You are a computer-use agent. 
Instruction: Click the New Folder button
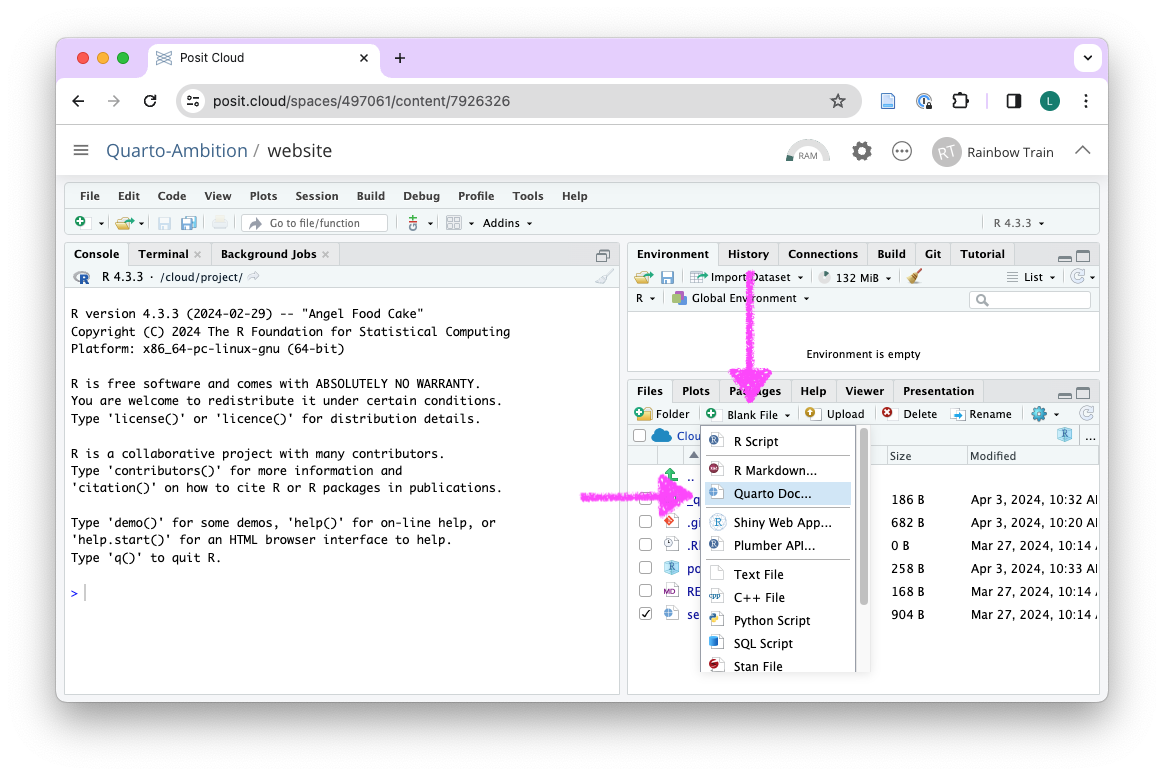click(662, 414)
